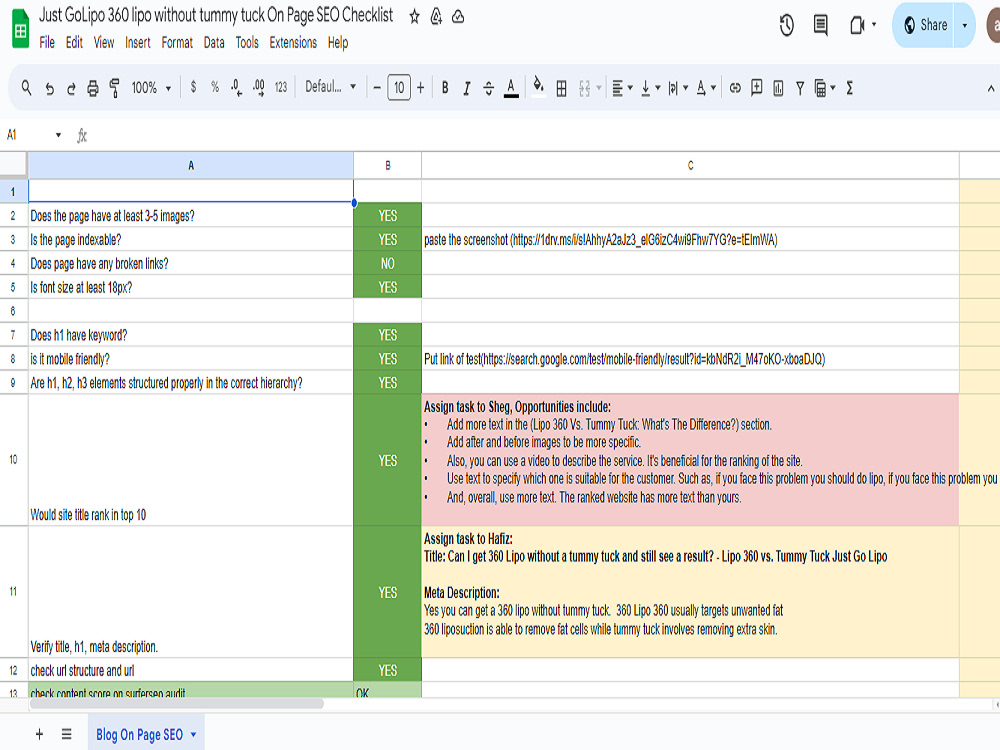Select column C header
The image size is (1000, 750).
click(690, 166)
